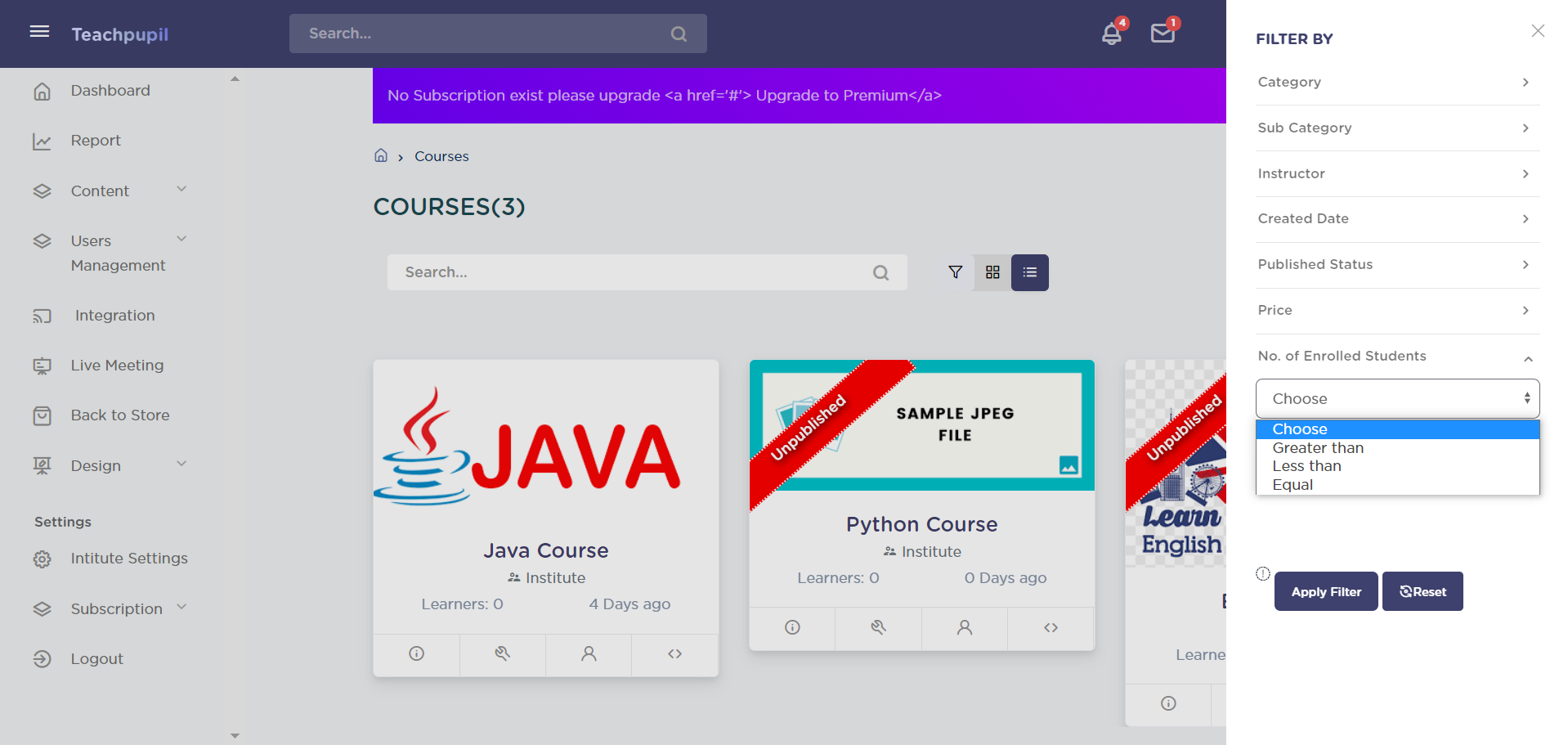Viewport: 1568px width, 745px height.
Task: Go to Dashboard in sidebar
Action: [x=110, y=91]
